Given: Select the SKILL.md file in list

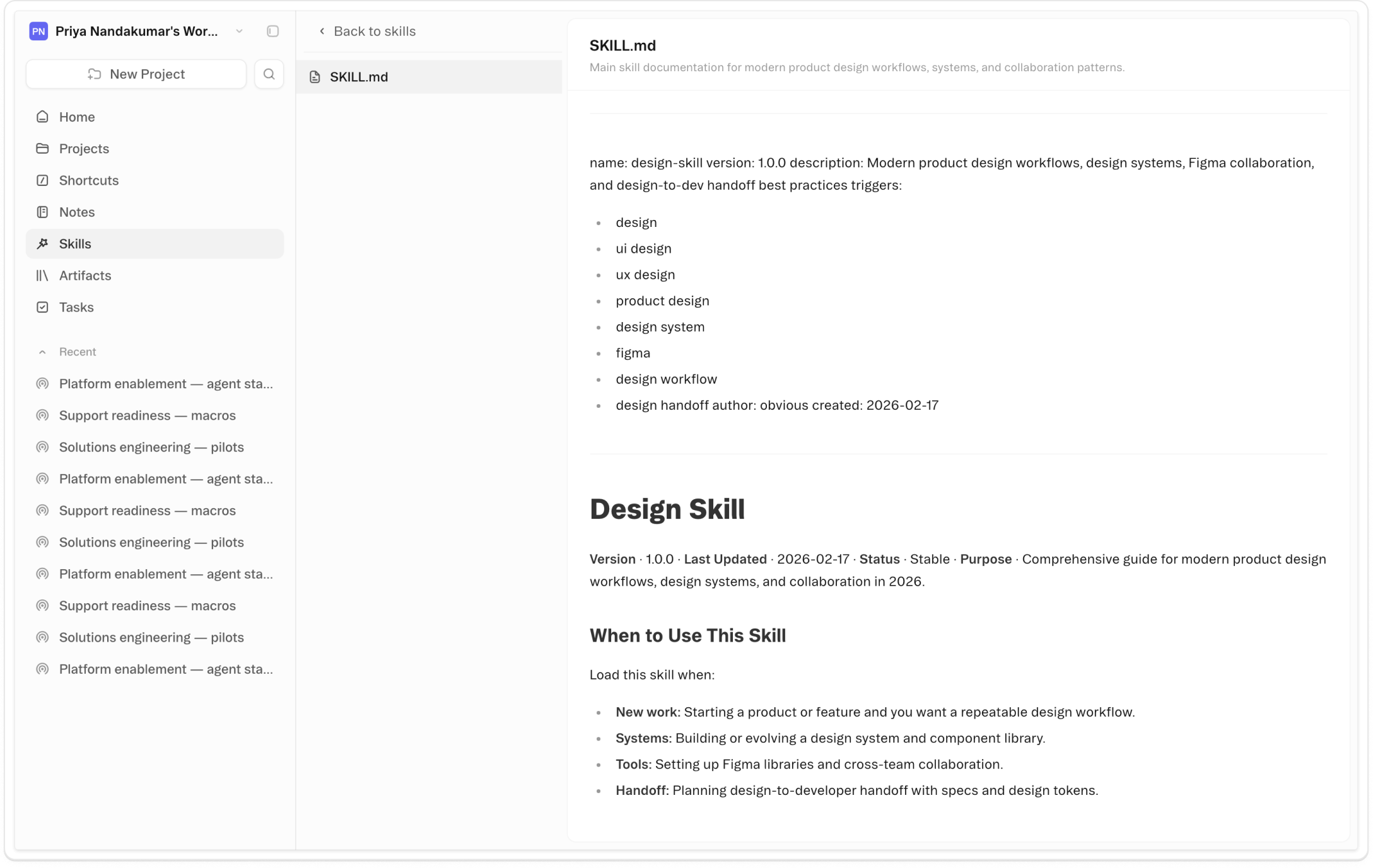Looking at the screenshot, I should (x=358, y=77).
